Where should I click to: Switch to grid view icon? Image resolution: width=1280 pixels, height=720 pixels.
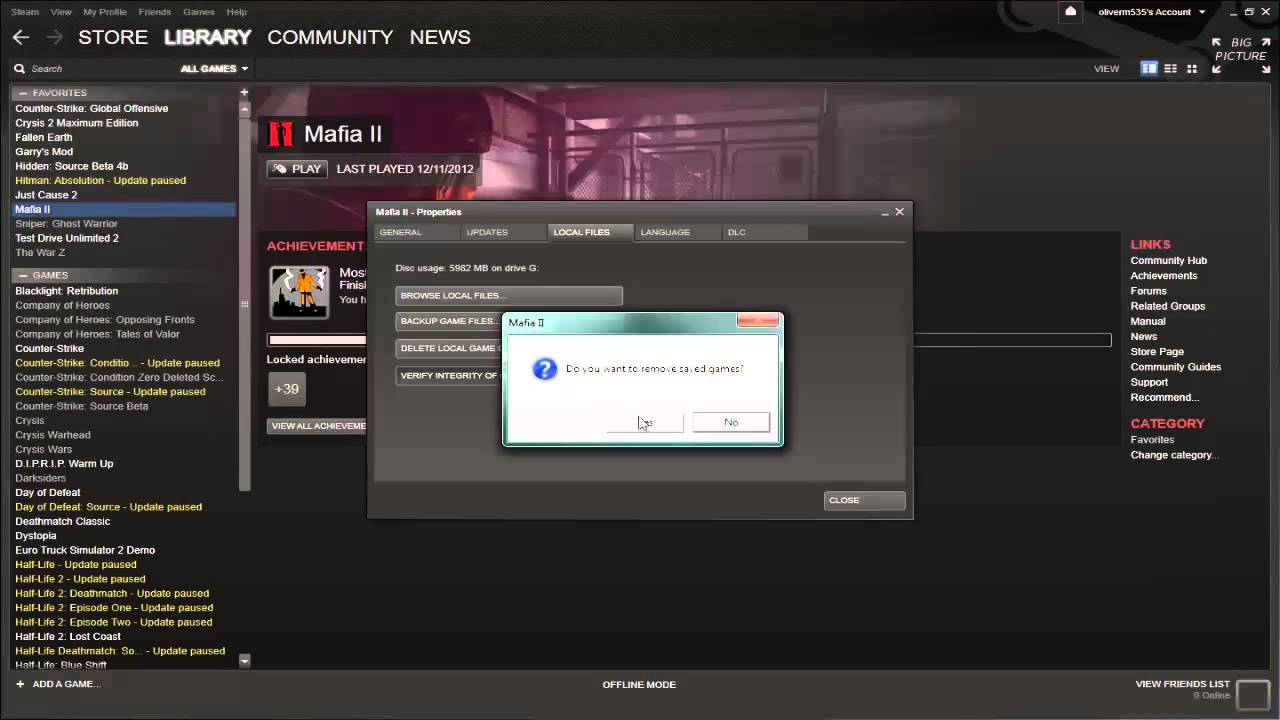pyautogui.click(x=1191, y=69)
